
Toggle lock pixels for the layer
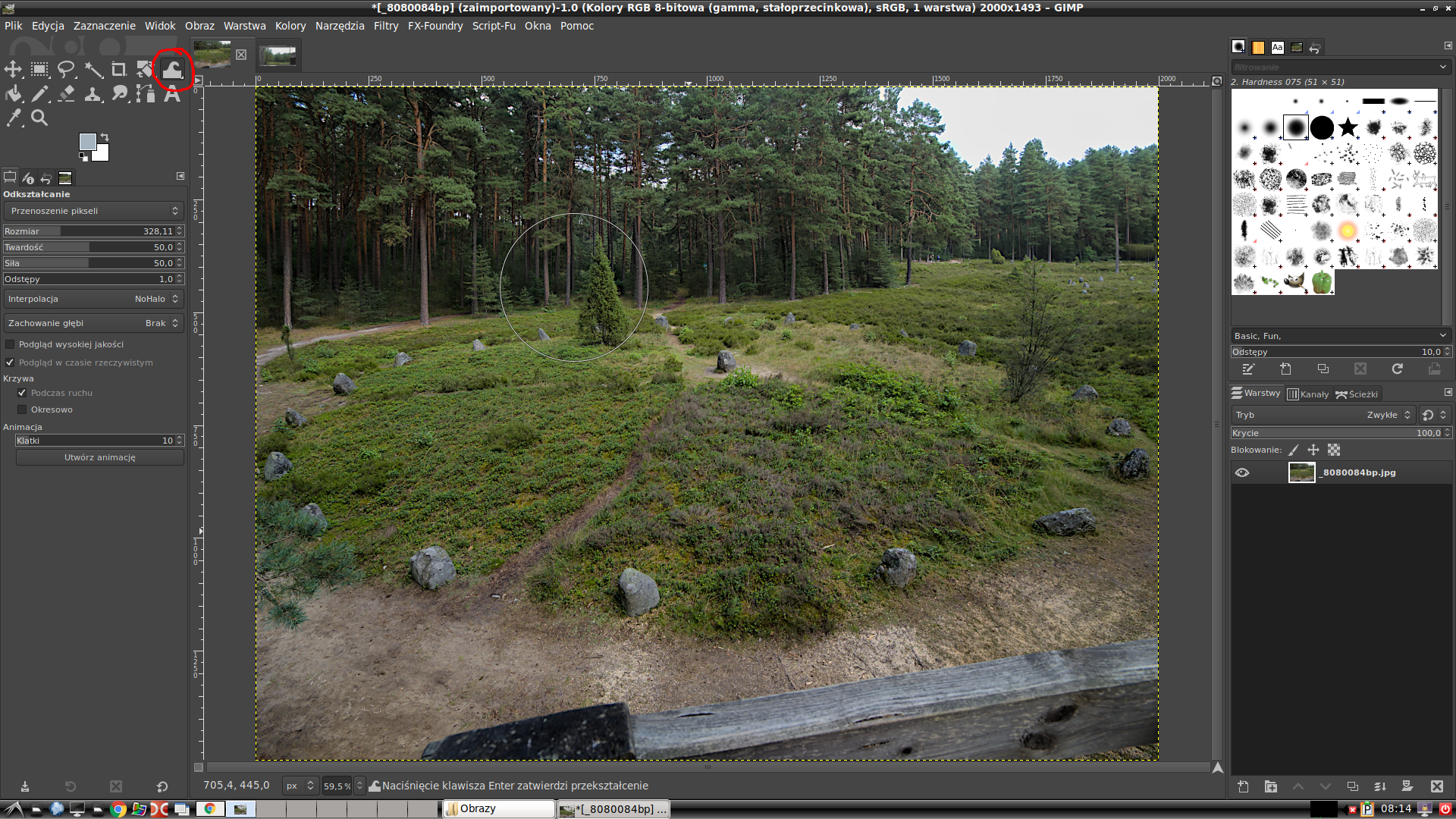click(1294, 450)
